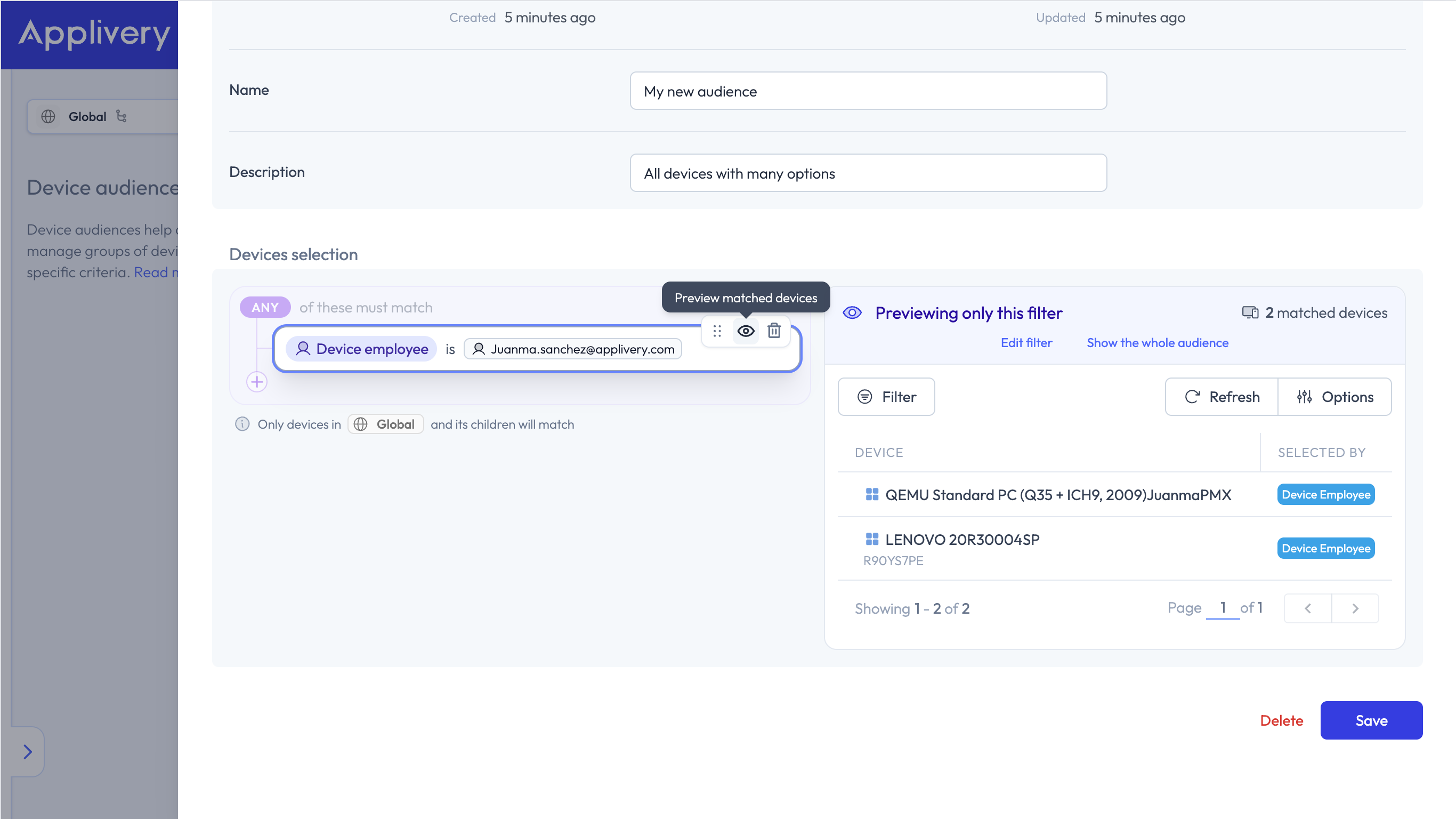Go to next page of devices

coord(1355,608)
